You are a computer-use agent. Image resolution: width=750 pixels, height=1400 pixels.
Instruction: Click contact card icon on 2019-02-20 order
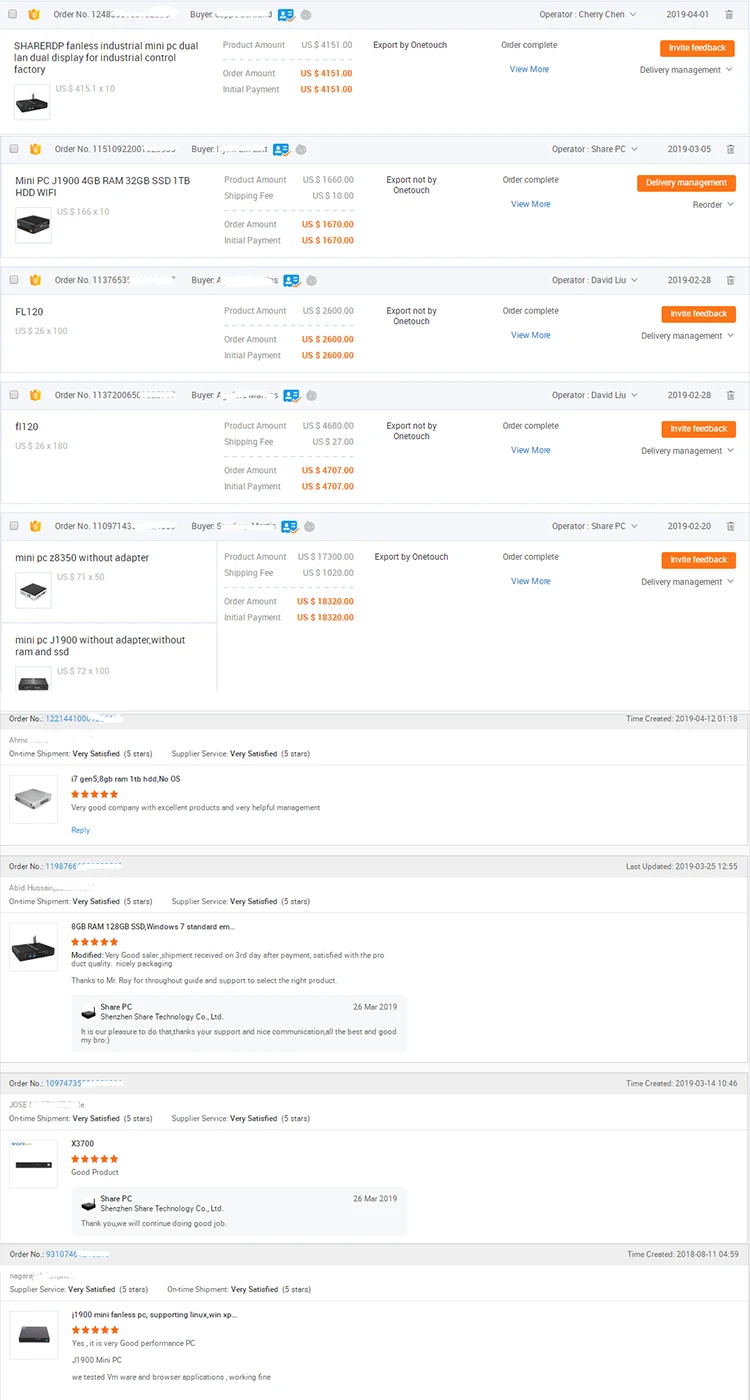pyautogui.click(x=290, y=526)
